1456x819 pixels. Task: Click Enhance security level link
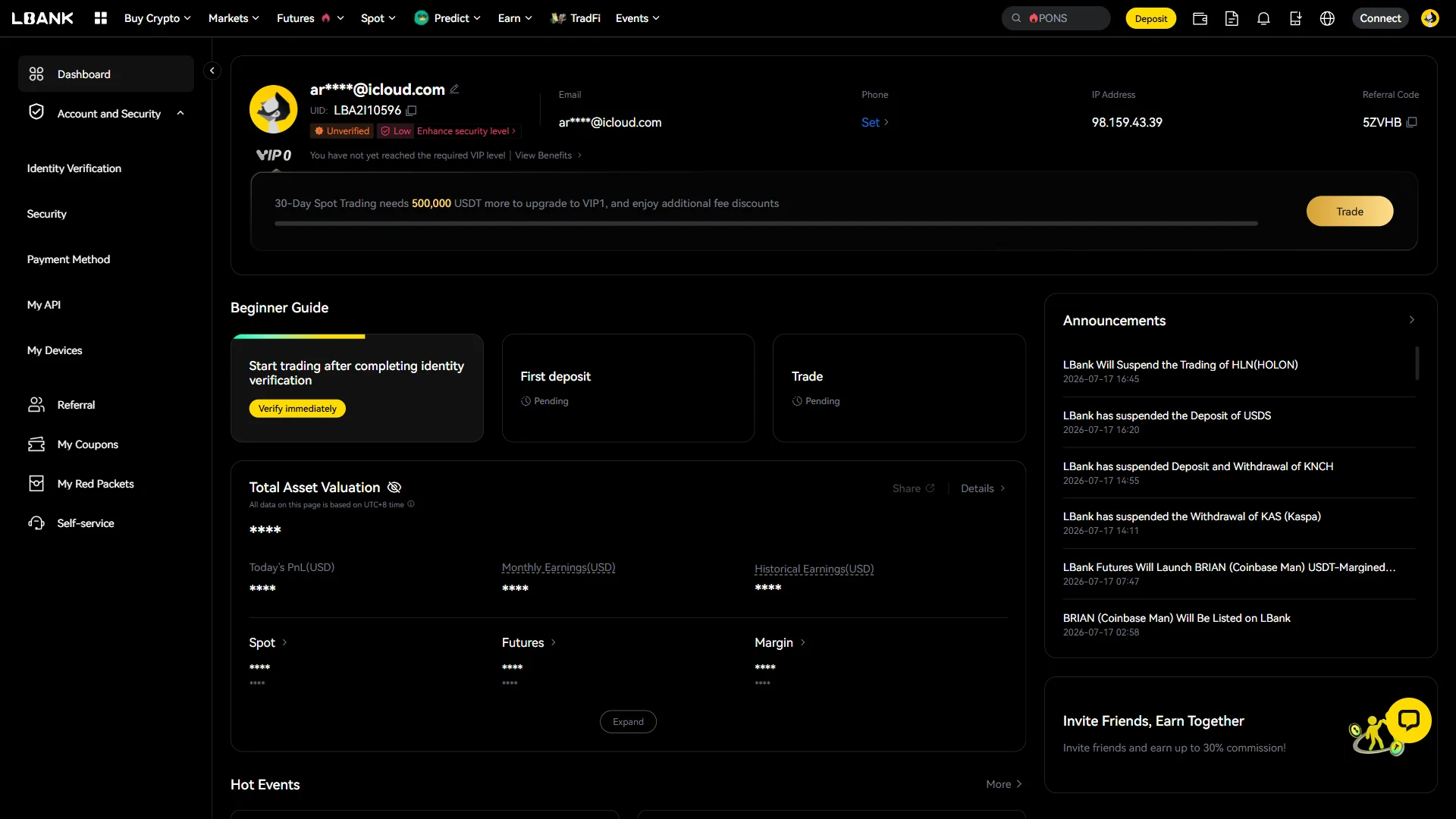(x=466, y=131)
